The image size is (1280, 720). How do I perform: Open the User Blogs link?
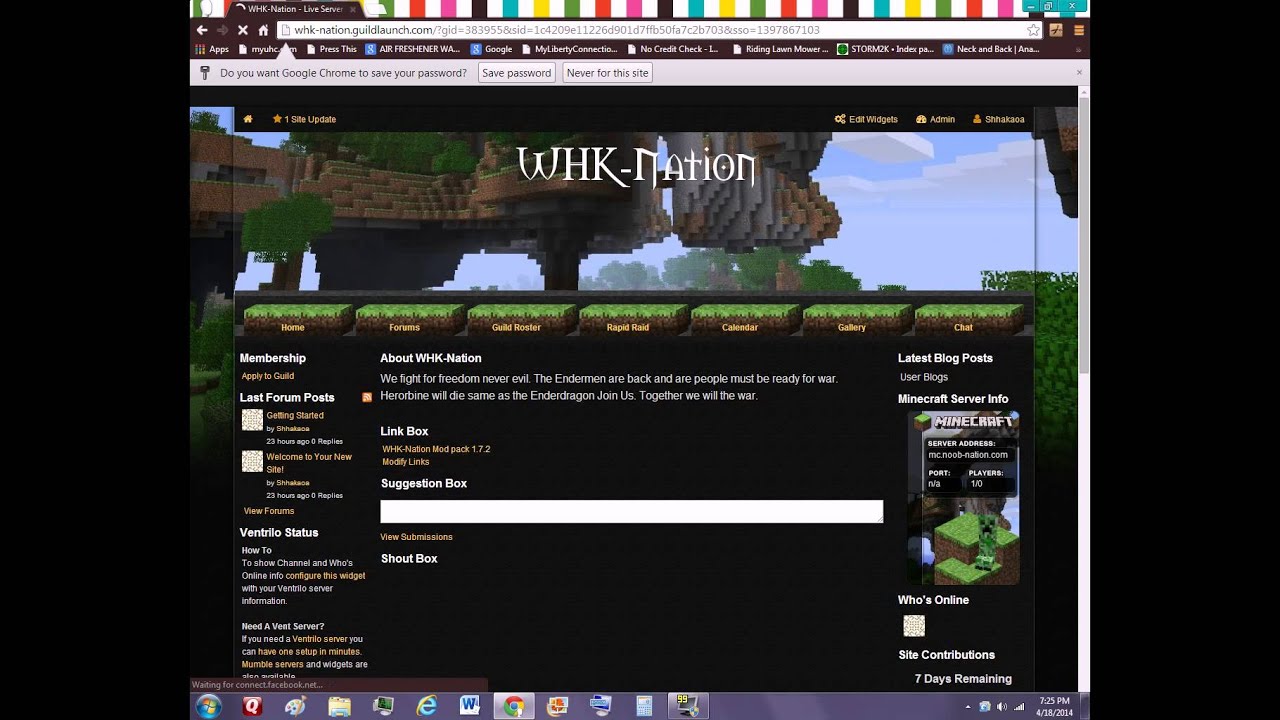point(924,377)
